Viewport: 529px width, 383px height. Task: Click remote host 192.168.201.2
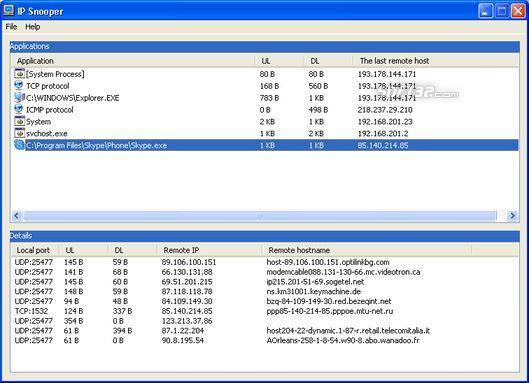(383, 134)
